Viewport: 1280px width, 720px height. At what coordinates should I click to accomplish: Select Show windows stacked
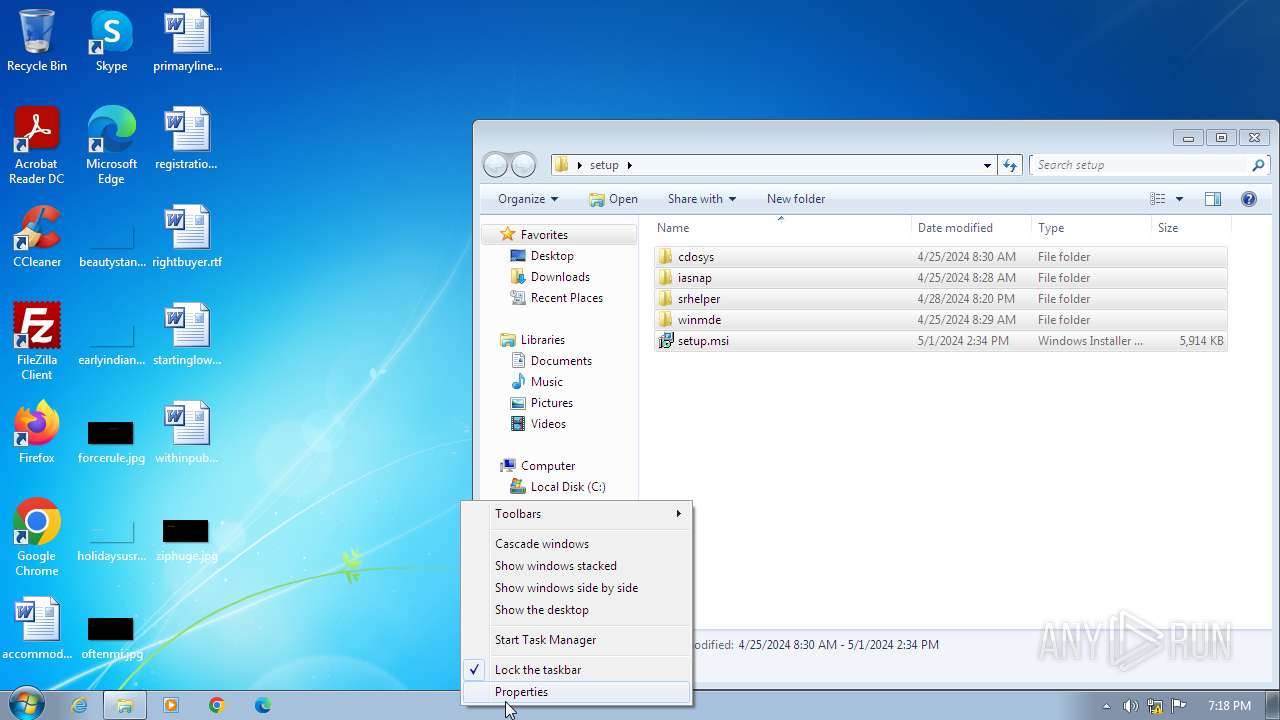[x=576, y=566]
